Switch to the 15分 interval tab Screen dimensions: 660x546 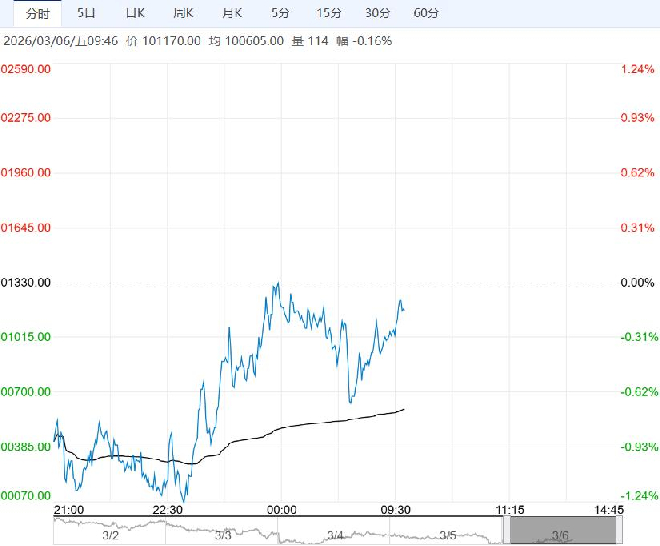coord(328,13)
